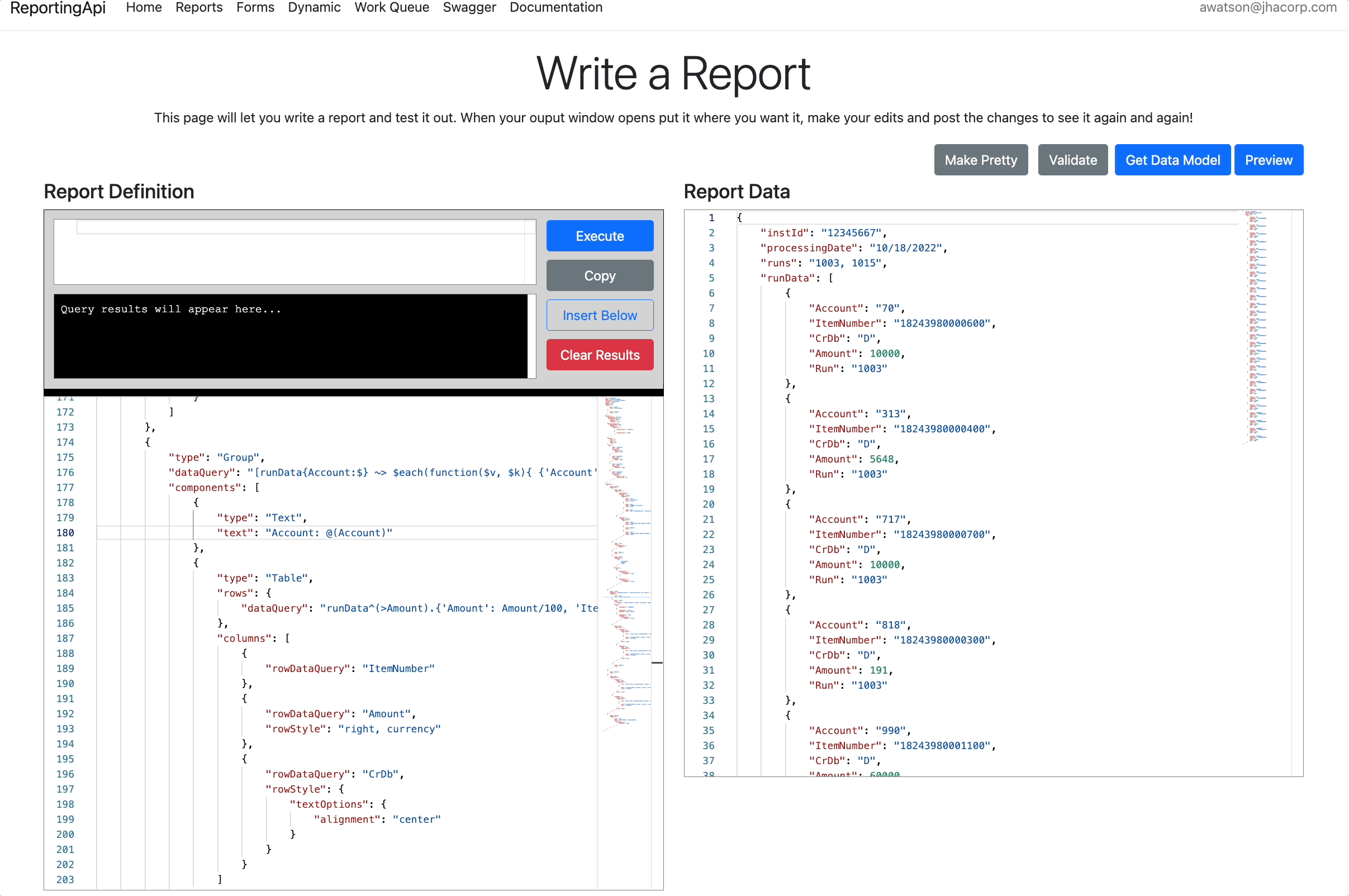Go to the Forms navigation link
The width and height of the screenshot is (1349, 896).
coord(255,7)
